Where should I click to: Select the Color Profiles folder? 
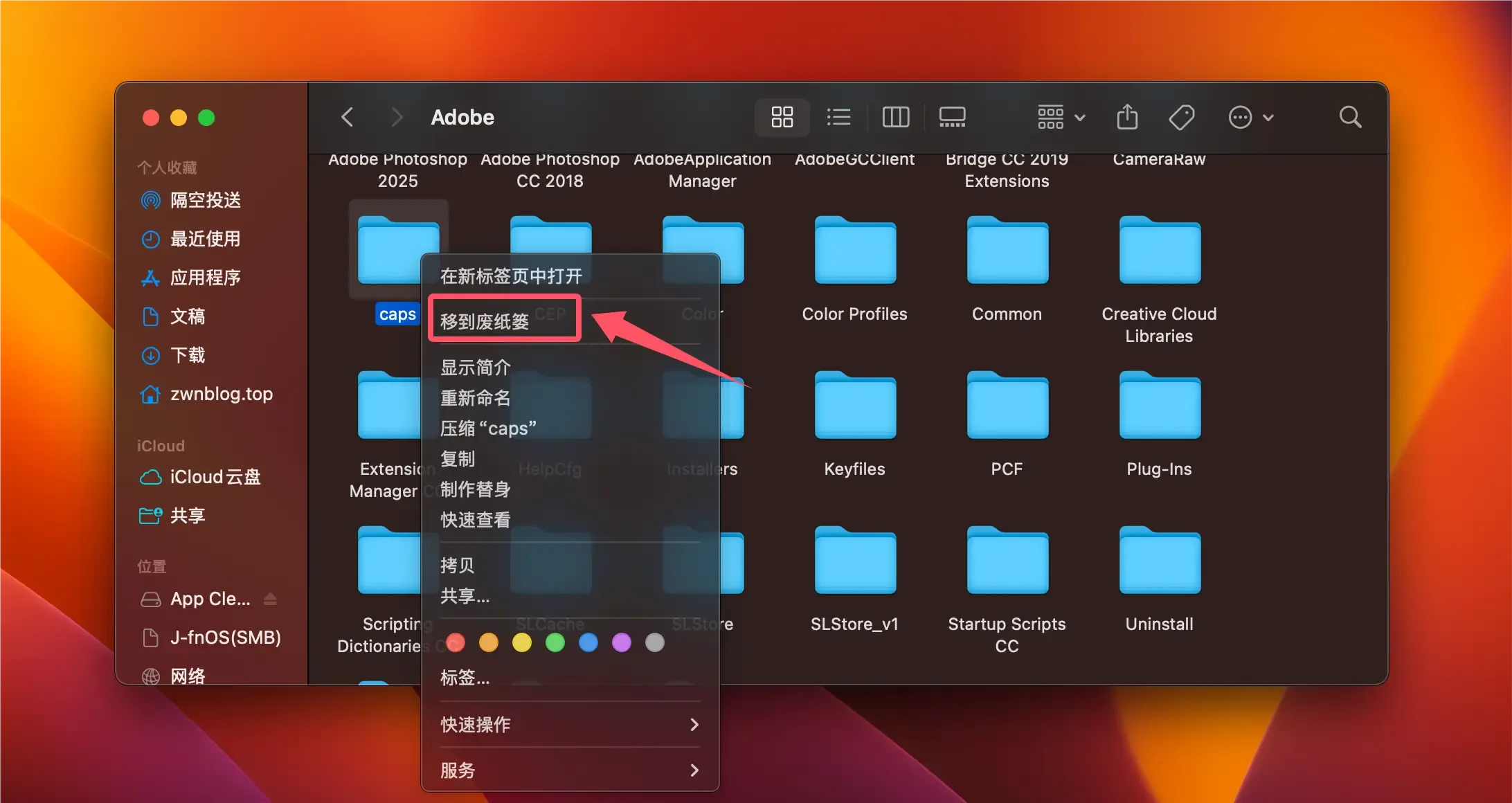tap(855, 251)
